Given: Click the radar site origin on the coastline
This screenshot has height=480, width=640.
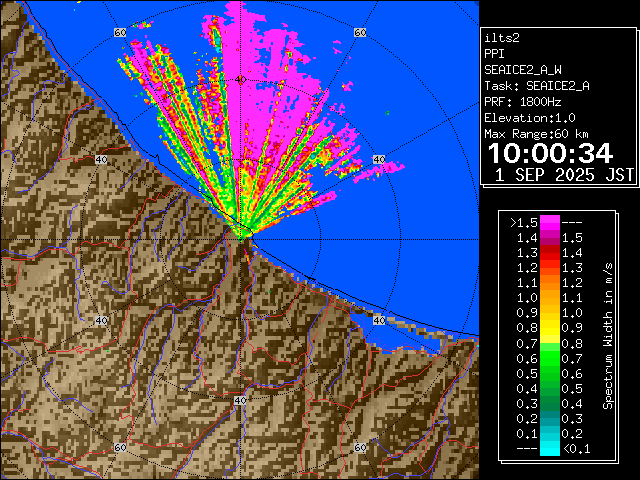Looking at the screenshot, I should 241,233.
